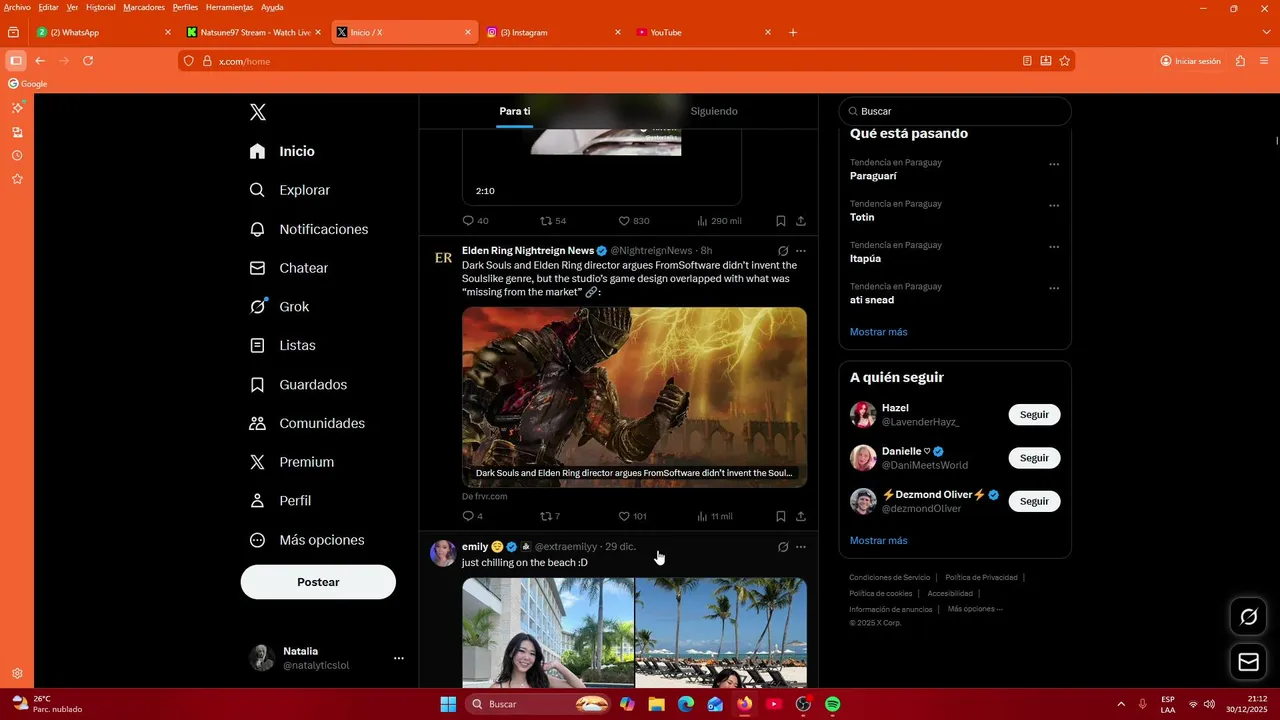
Task: Open Natalia account menu dots
Action: 399,658
